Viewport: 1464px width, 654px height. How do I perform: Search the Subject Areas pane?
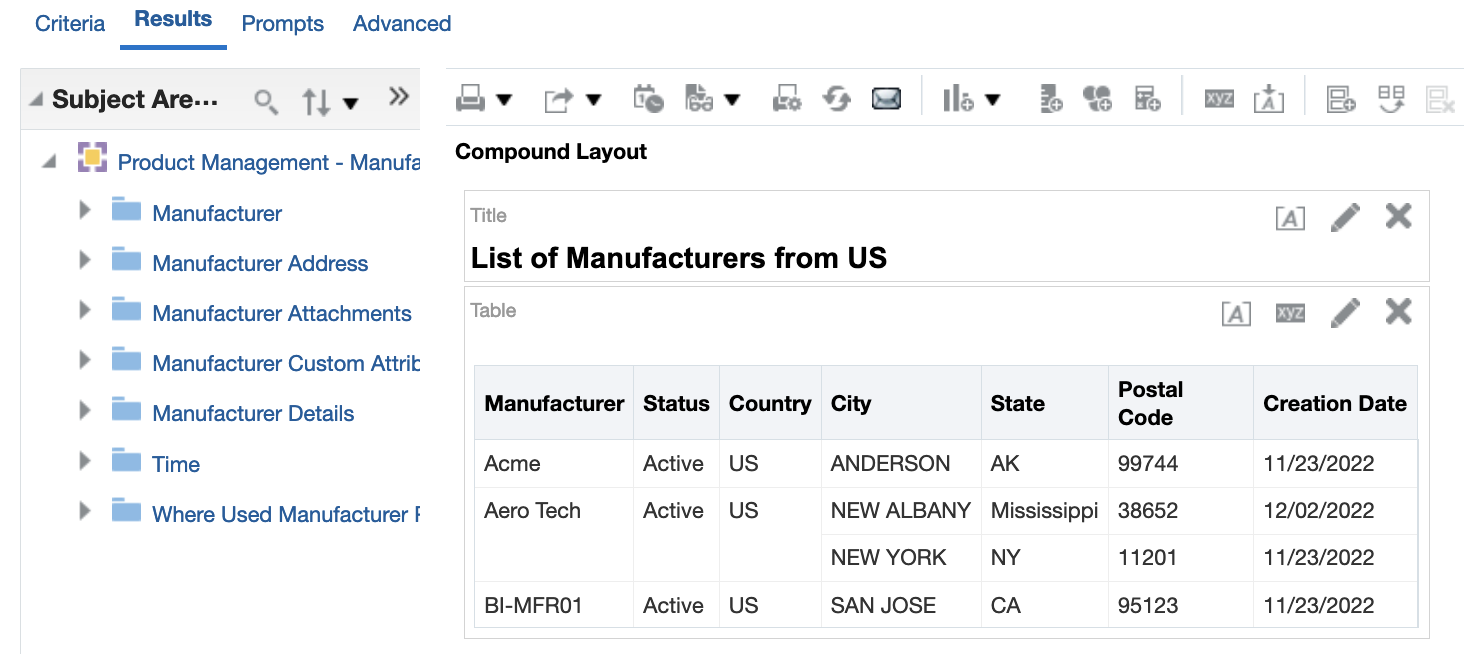266,101
